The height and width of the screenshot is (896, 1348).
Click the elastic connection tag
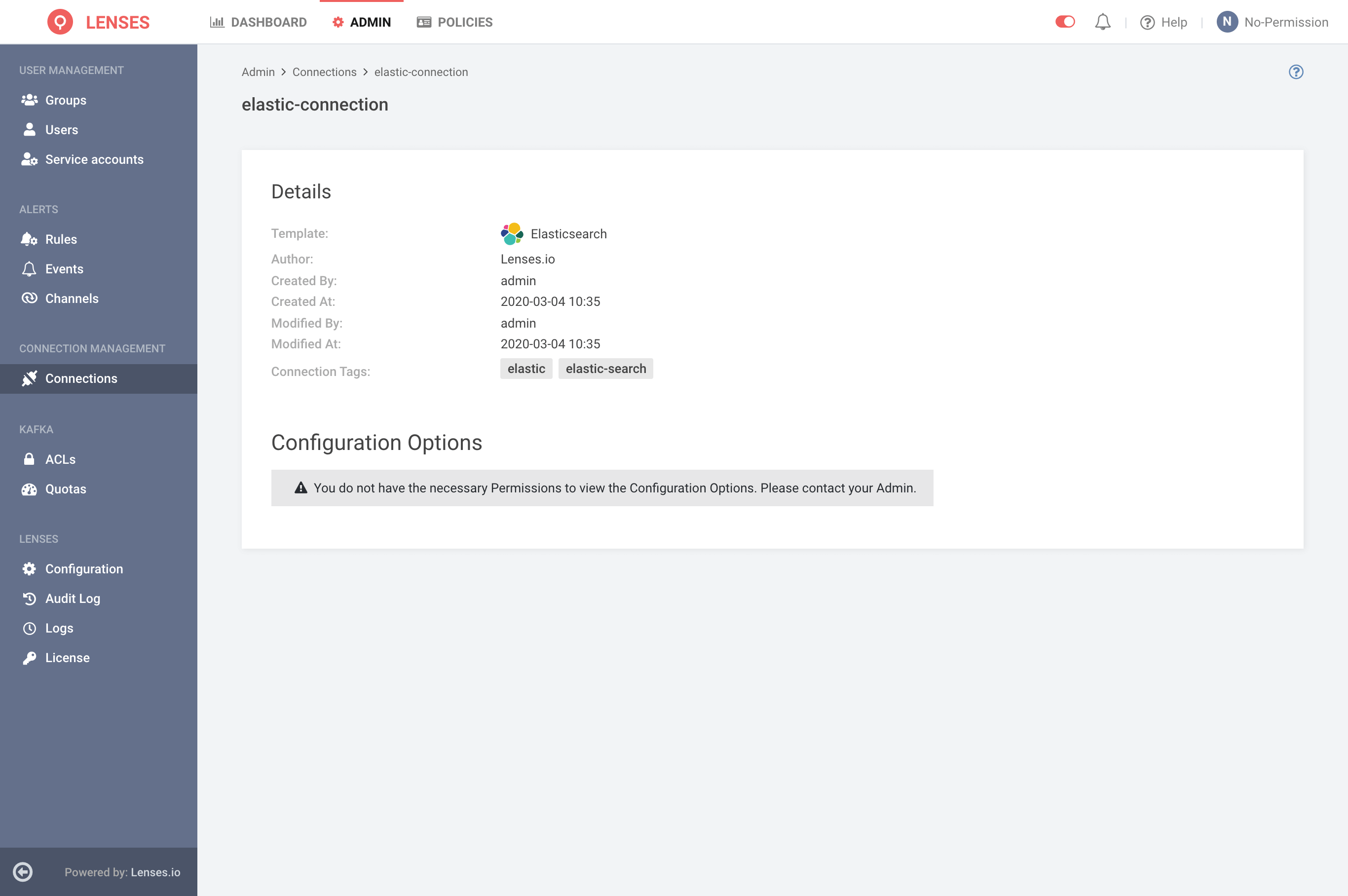[x=526, y=368]
